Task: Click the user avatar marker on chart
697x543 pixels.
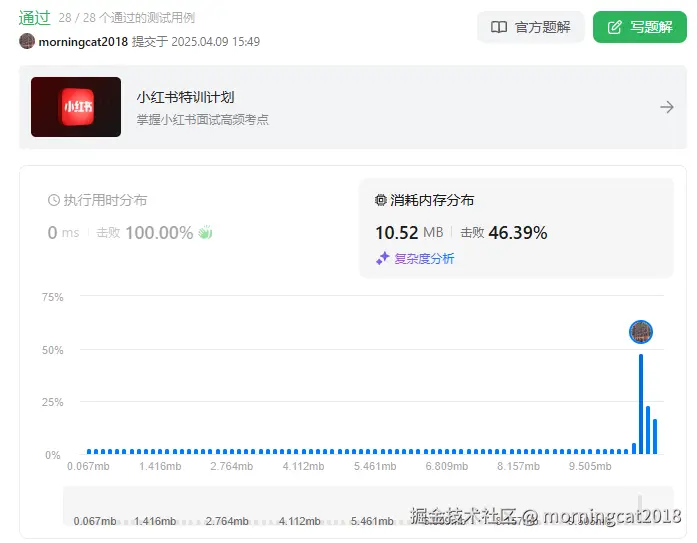Action: [641, 332]
